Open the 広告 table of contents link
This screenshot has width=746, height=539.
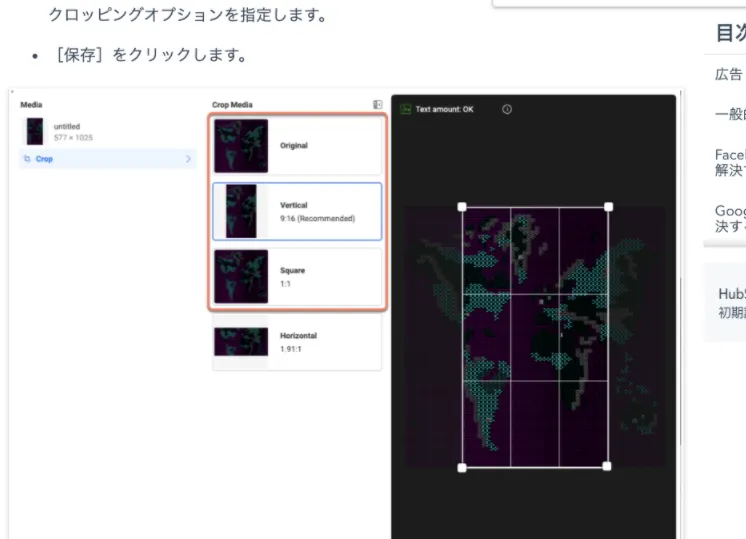click(x=729, y=74)
